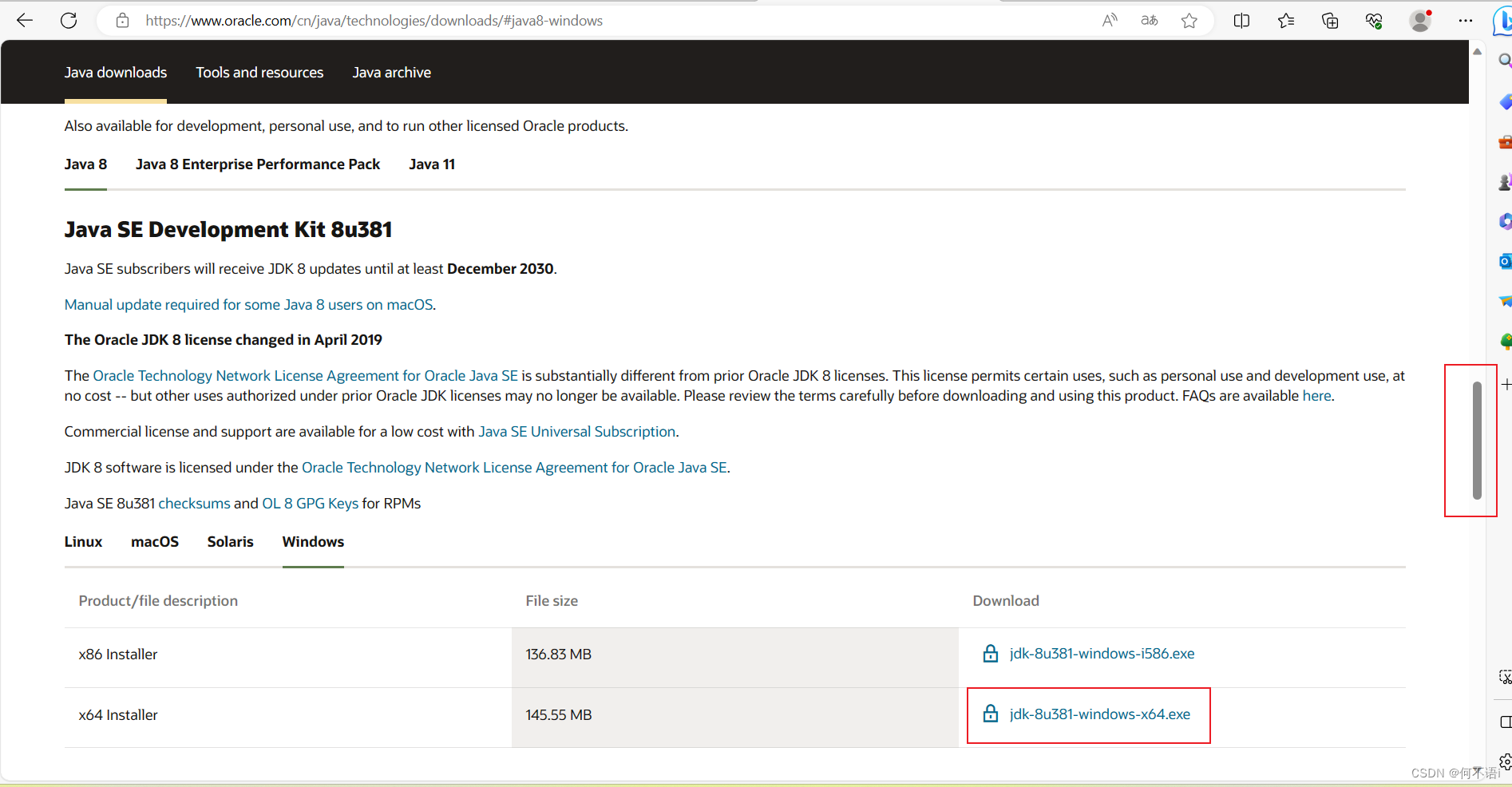Open Manual update required for macOS link
Image resolution: width=1512 pixels, height=787 pixels.
(248, 305)
